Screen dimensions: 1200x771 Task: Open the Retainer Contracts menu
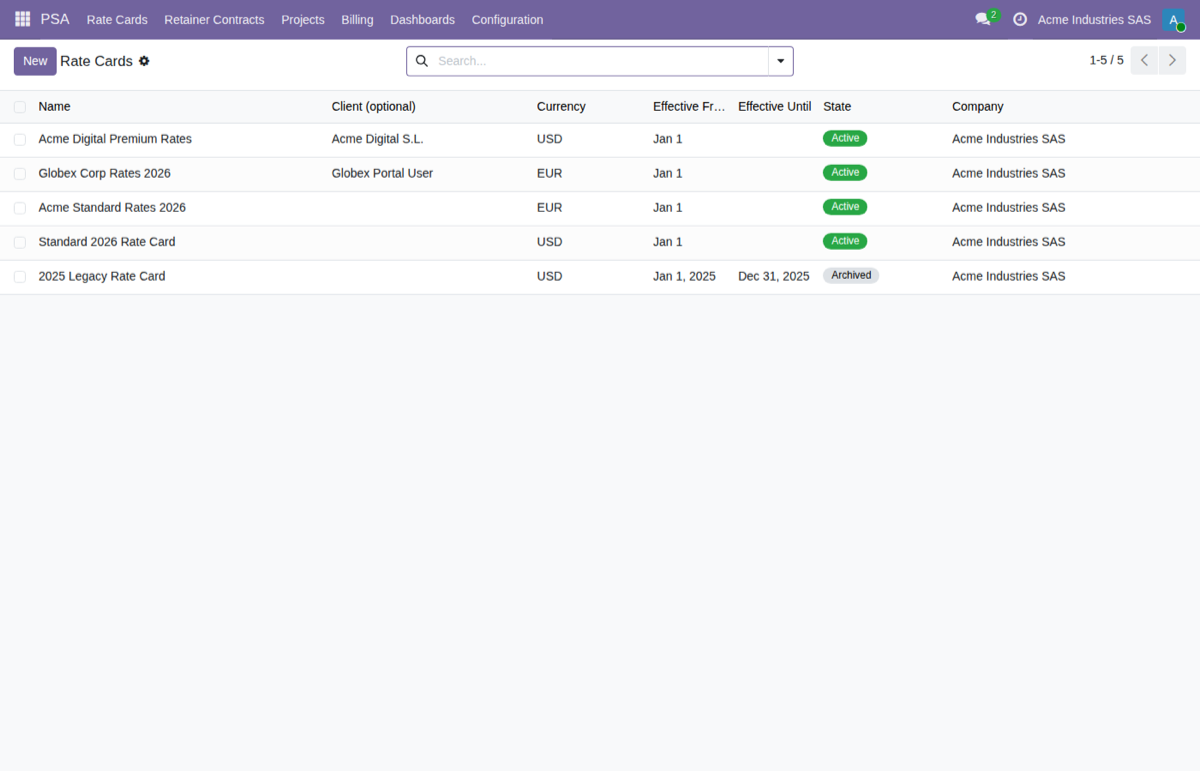coord(214,19)
